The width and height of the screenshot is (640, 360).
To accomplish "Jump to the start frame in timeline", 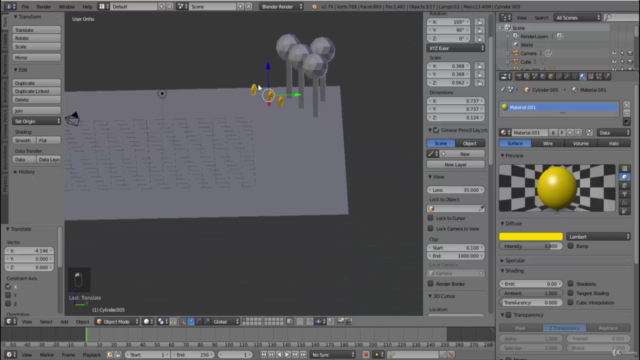I will point(264,355).
